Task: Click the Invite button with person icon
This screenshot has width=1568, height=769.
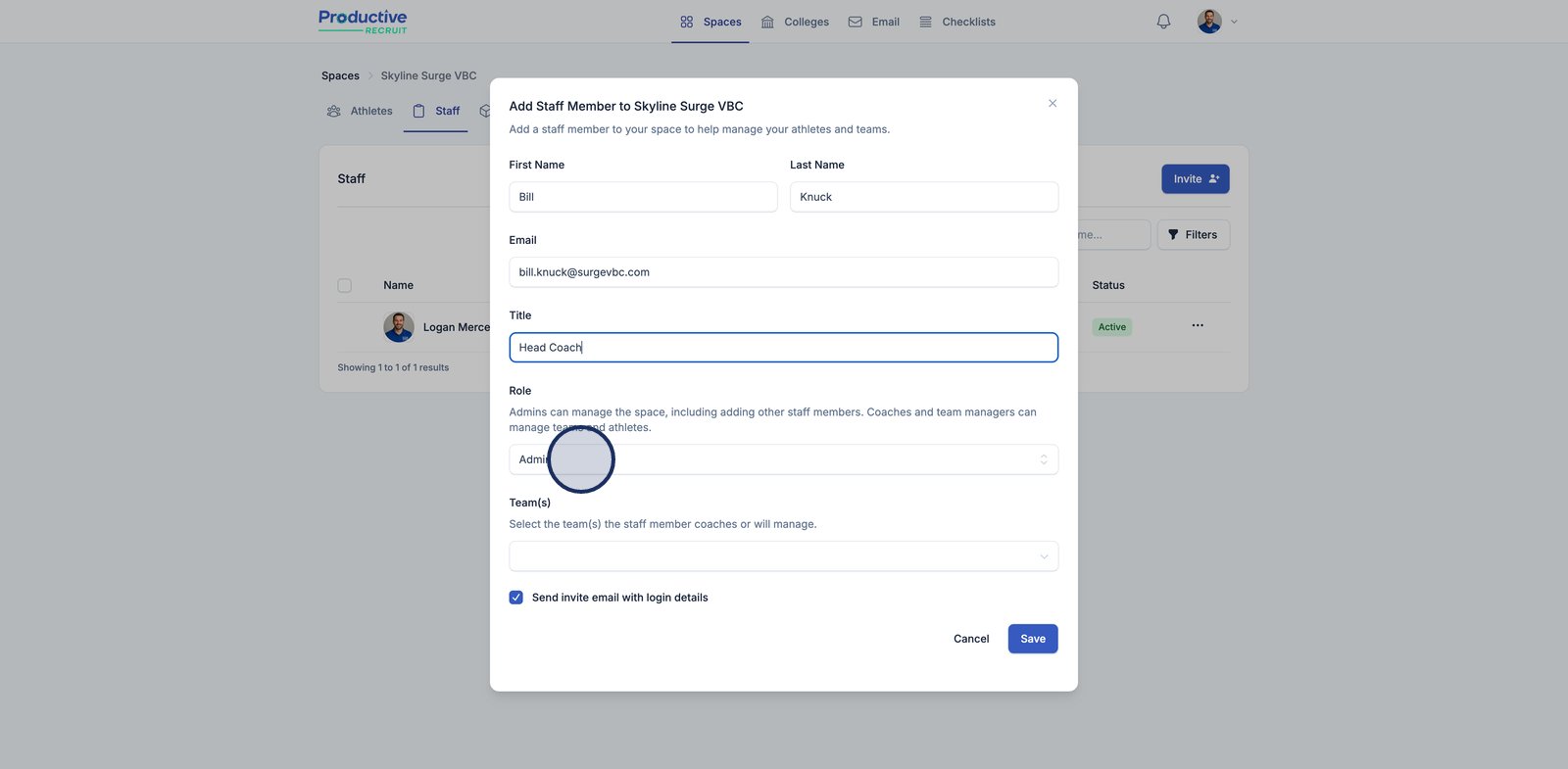Action: tap(1195, 179)
